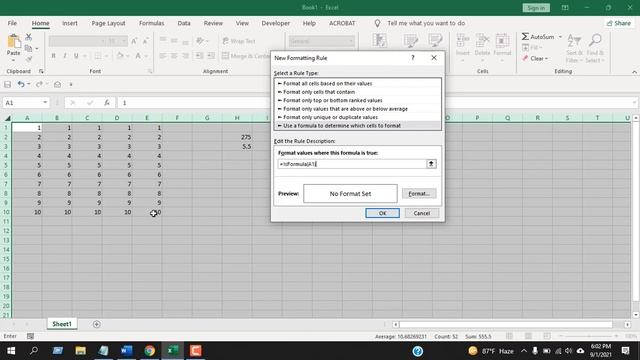640x360 pixels.
Task: Click the Cut scissors icon
Action: [x=29, y=37]
